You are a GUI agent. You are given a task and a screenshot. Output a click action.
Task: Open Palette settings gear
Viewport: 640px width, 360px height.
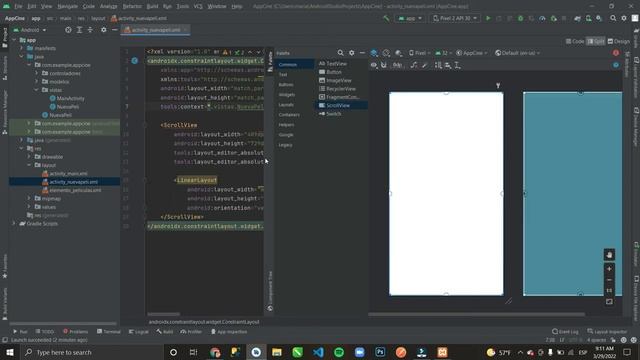click(351, 53)
